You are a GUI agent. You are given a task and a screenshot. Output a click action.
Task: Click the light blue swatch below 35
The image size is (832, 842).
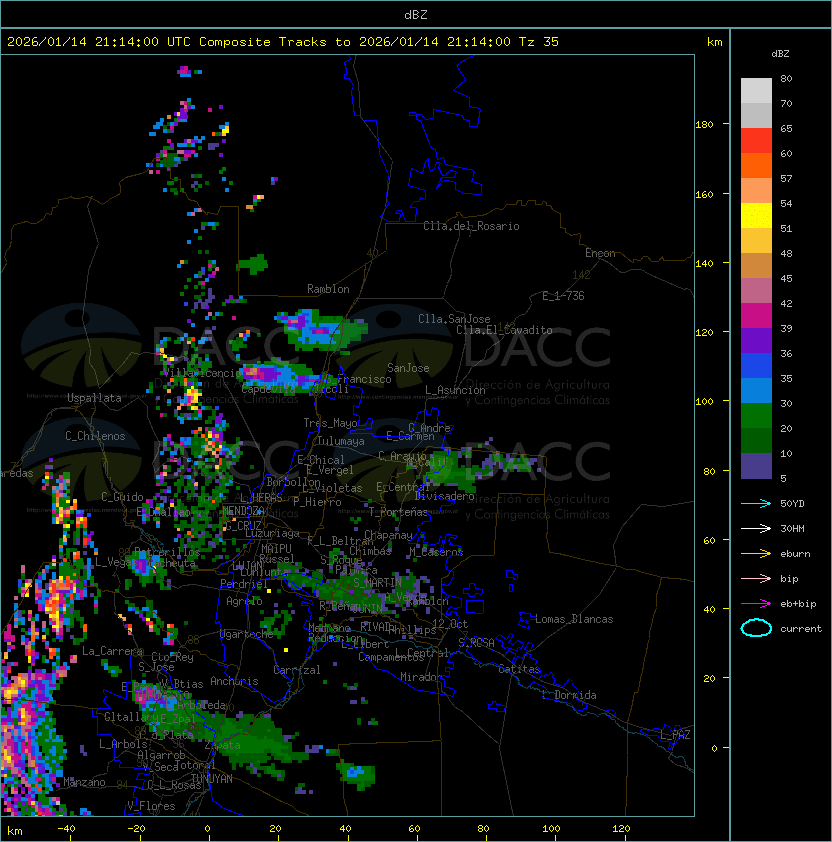coord(756,390)
